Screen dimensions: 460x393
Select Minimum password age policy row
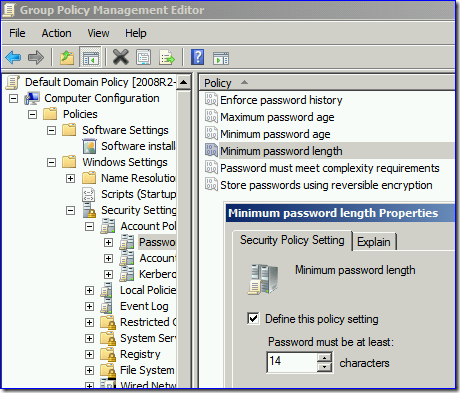point(275,134)
